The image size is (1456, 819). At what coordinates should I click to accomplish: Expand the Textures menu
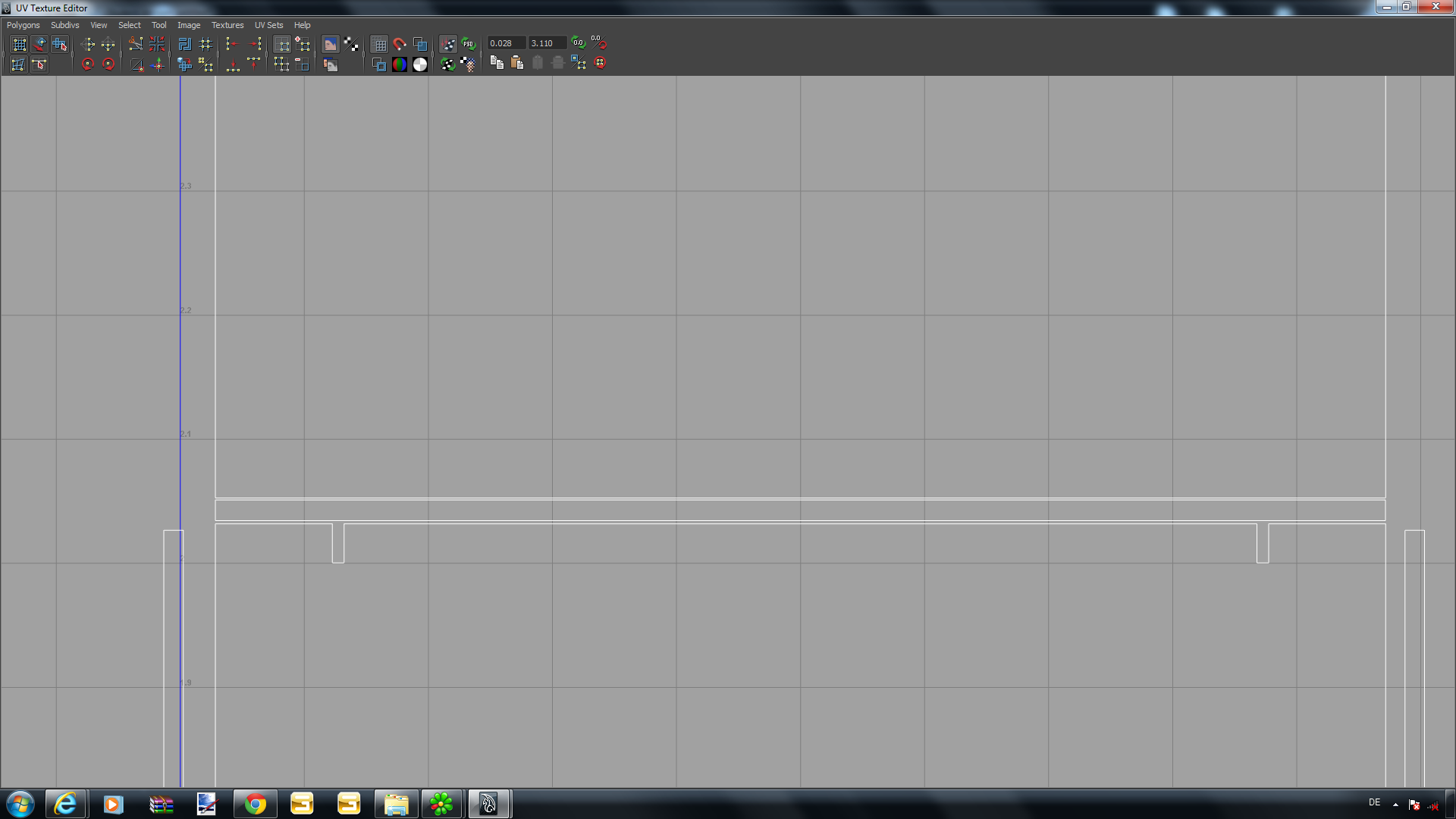(x=227, y=25)
